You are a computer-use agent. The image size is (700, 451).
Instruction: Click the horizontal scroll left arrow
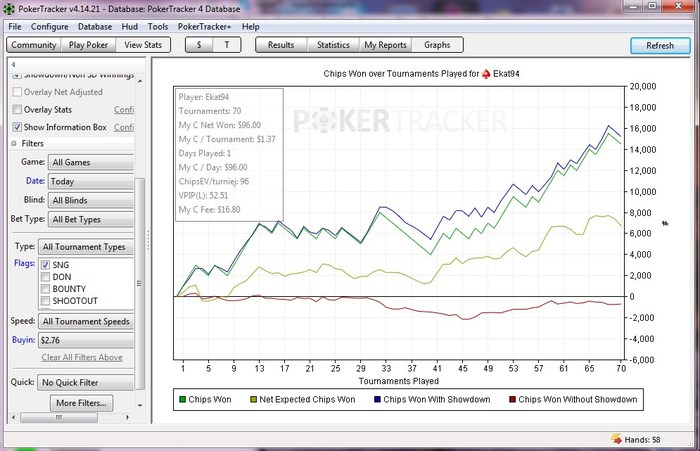[x=13, y=417]
